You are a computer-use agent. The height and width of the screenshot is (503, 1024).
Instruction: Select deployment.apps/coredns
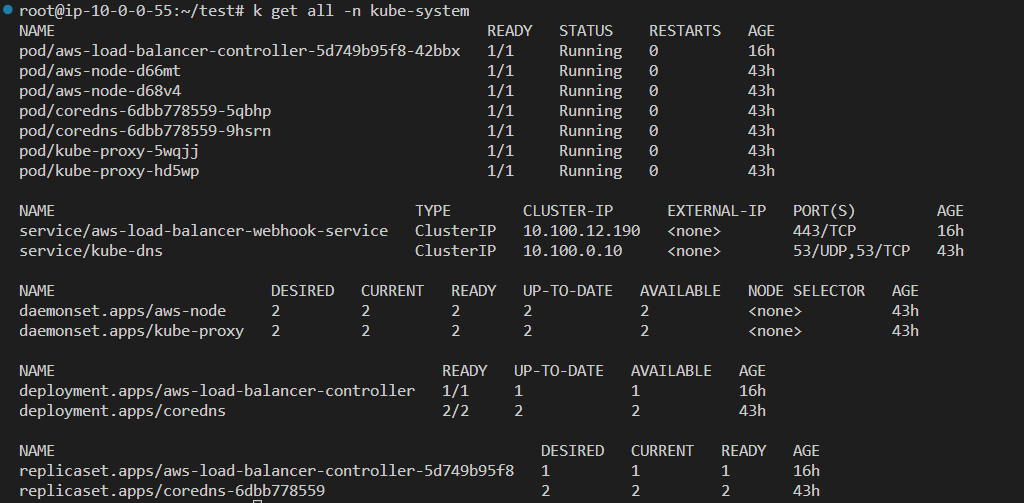tap(122, 411)
